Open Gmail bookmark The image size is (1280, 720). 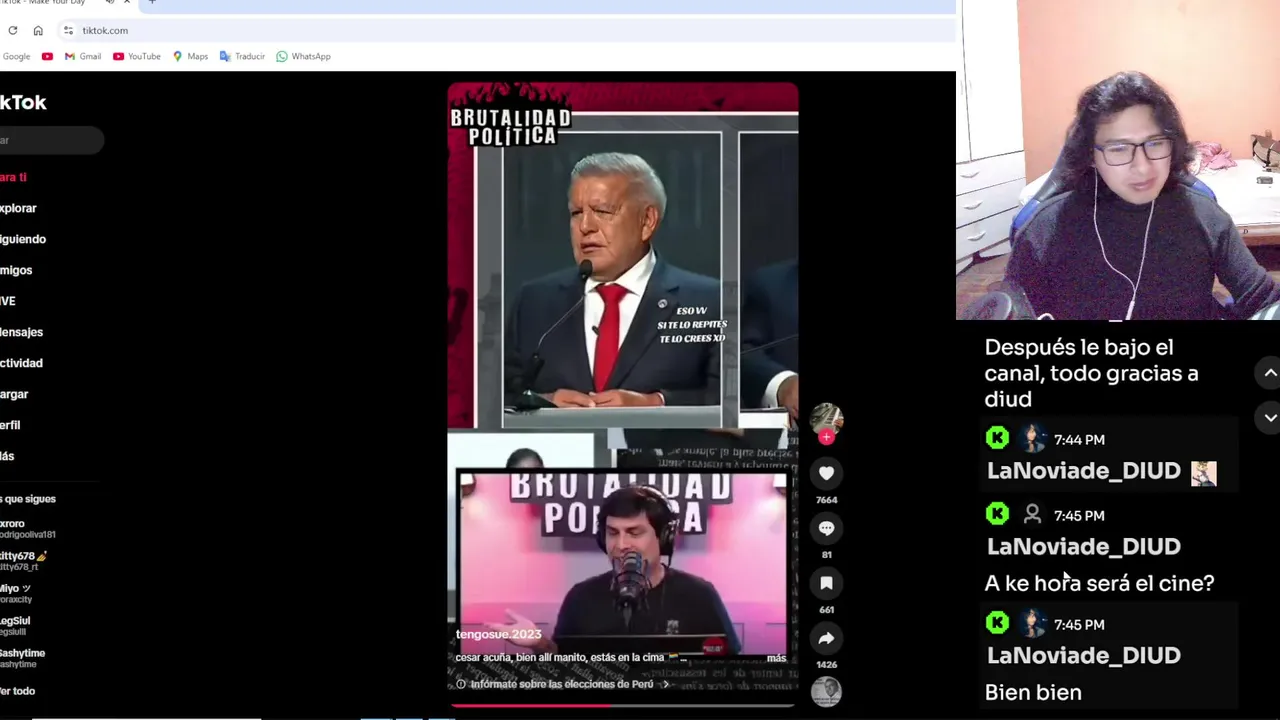83,56
